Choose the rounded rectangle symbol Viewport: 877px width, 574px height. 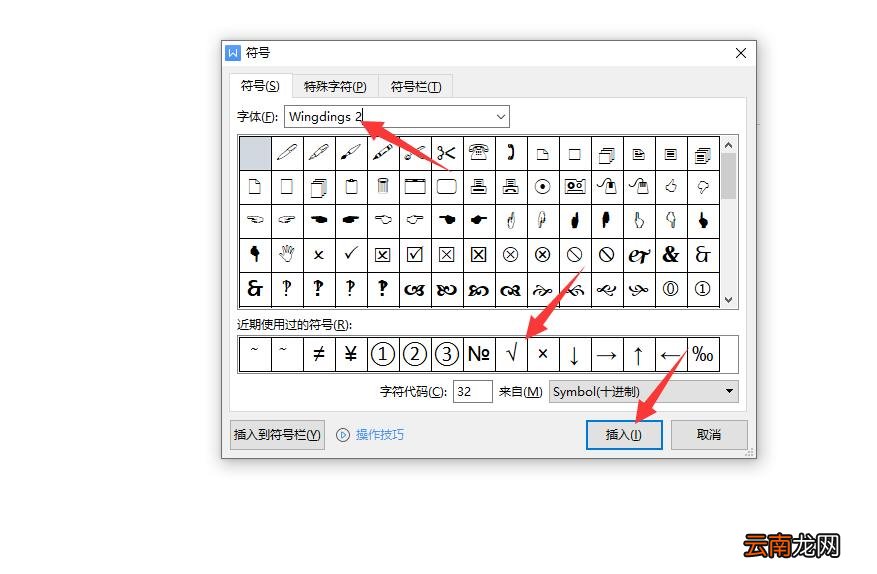point(447,186)
